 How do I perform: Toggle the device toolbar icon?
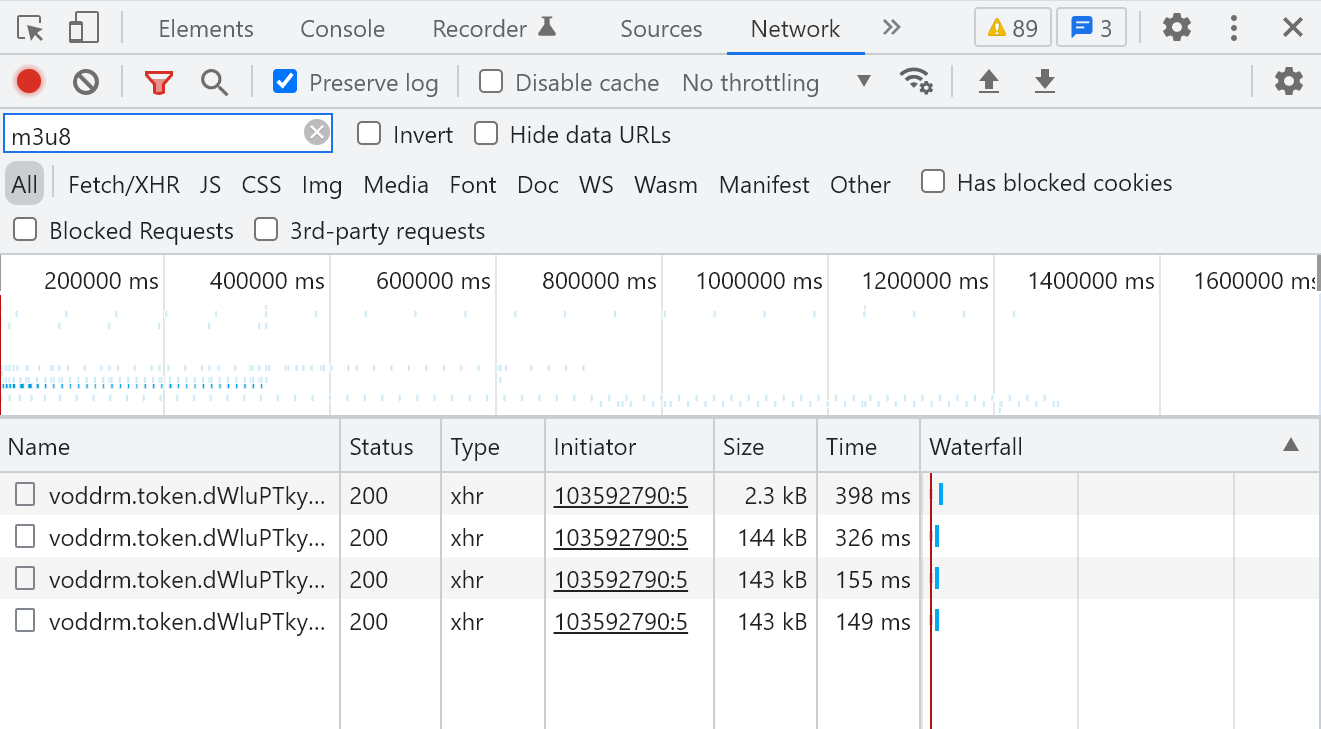tap(83, 28)
